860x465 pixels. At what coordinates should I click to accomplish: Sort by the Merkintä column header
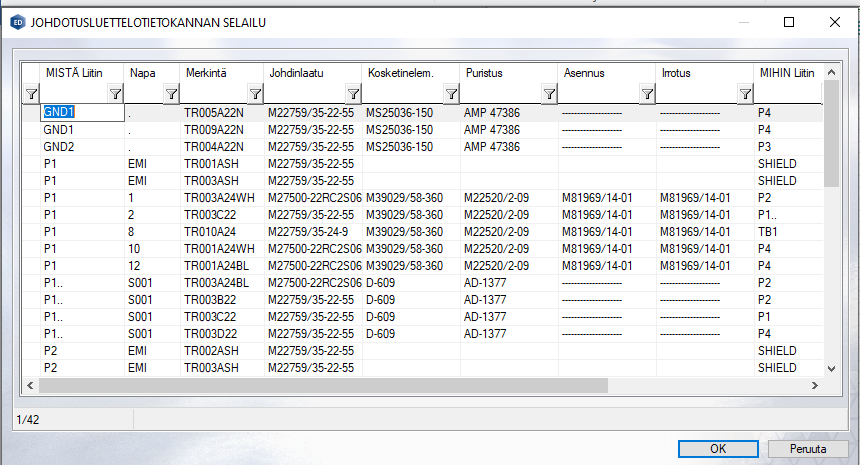[x=222, y=73]
